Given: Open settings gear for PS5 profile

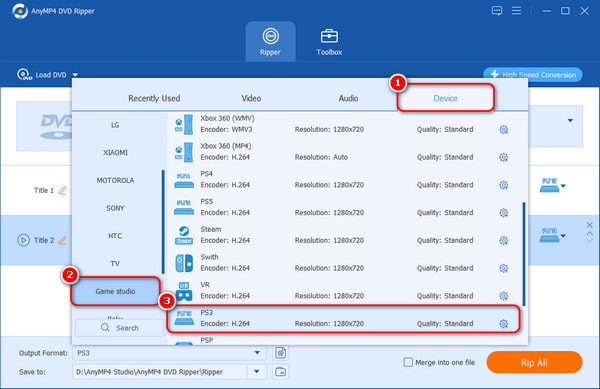Looking at the screenshot, I should [x=504, y=213].
